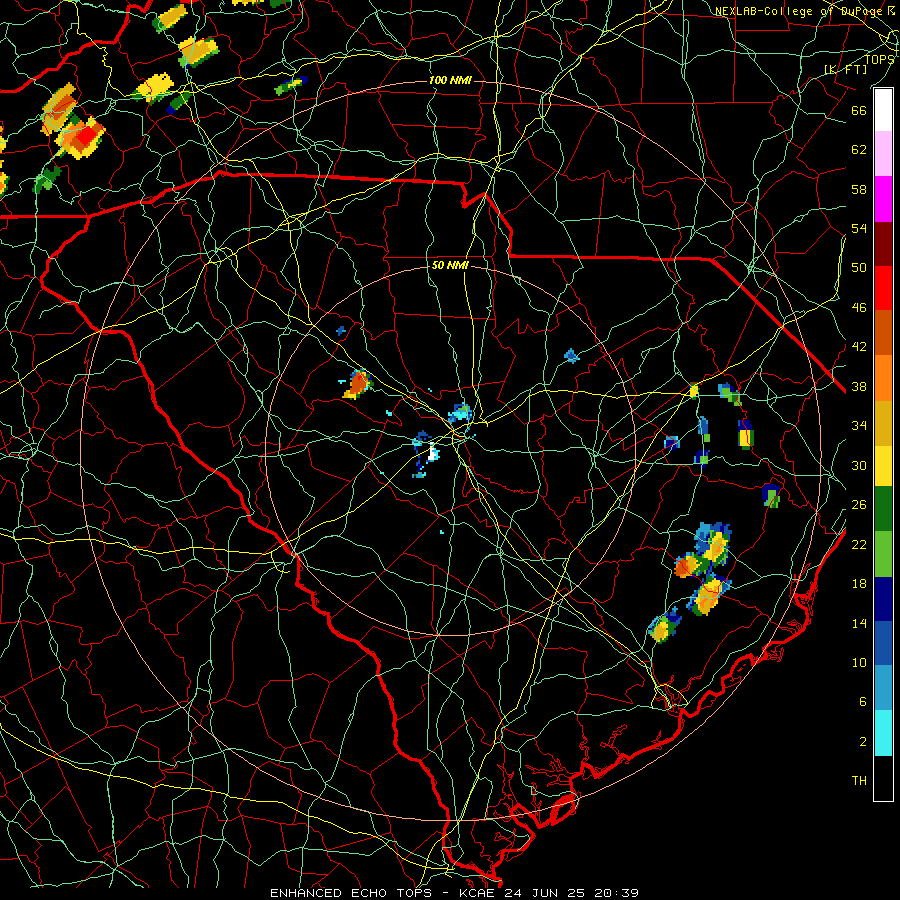The image size is (900, 900).
Task: Click the '18' scale label
Action: click(x=859, y=584)
